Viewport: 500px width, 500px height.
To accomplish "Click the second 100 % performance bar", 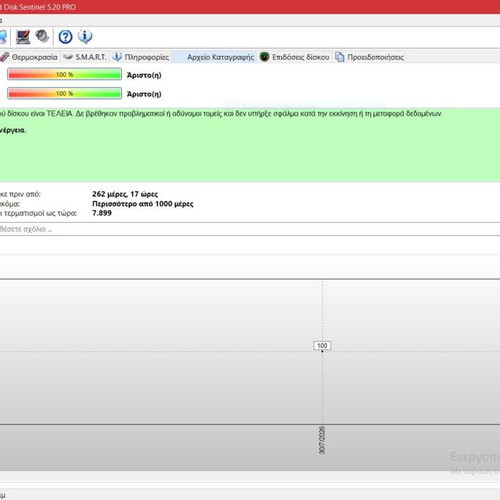I will tap(64, 93).
